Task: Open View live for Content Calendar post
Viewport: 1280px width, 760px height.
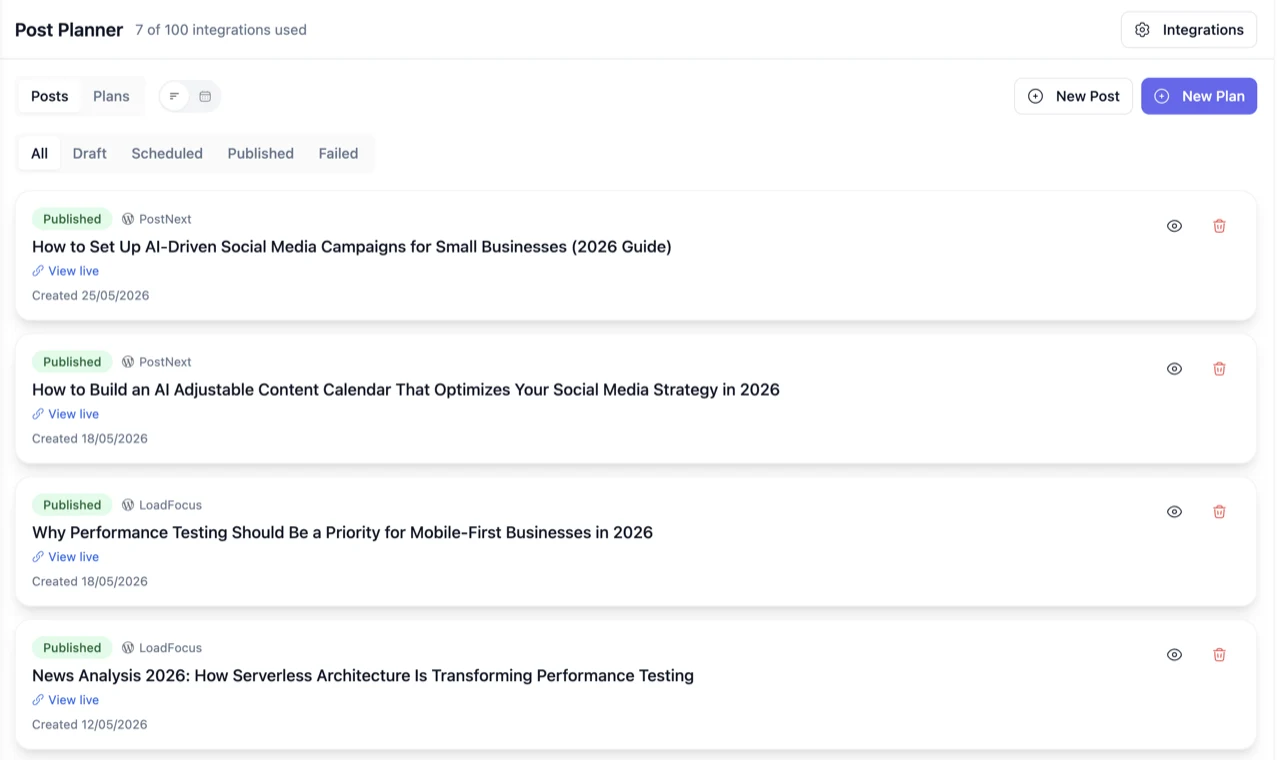Action: [x=65, y=414]
